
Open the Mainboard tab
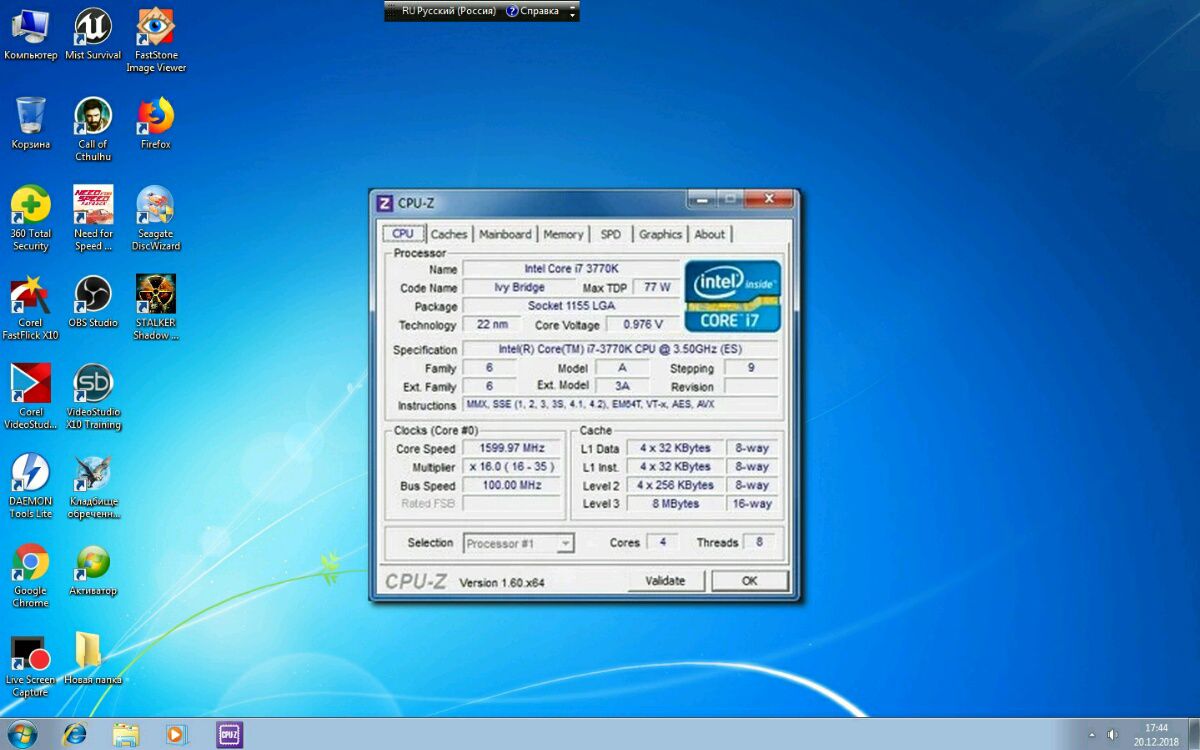click(x=505, y=234)
